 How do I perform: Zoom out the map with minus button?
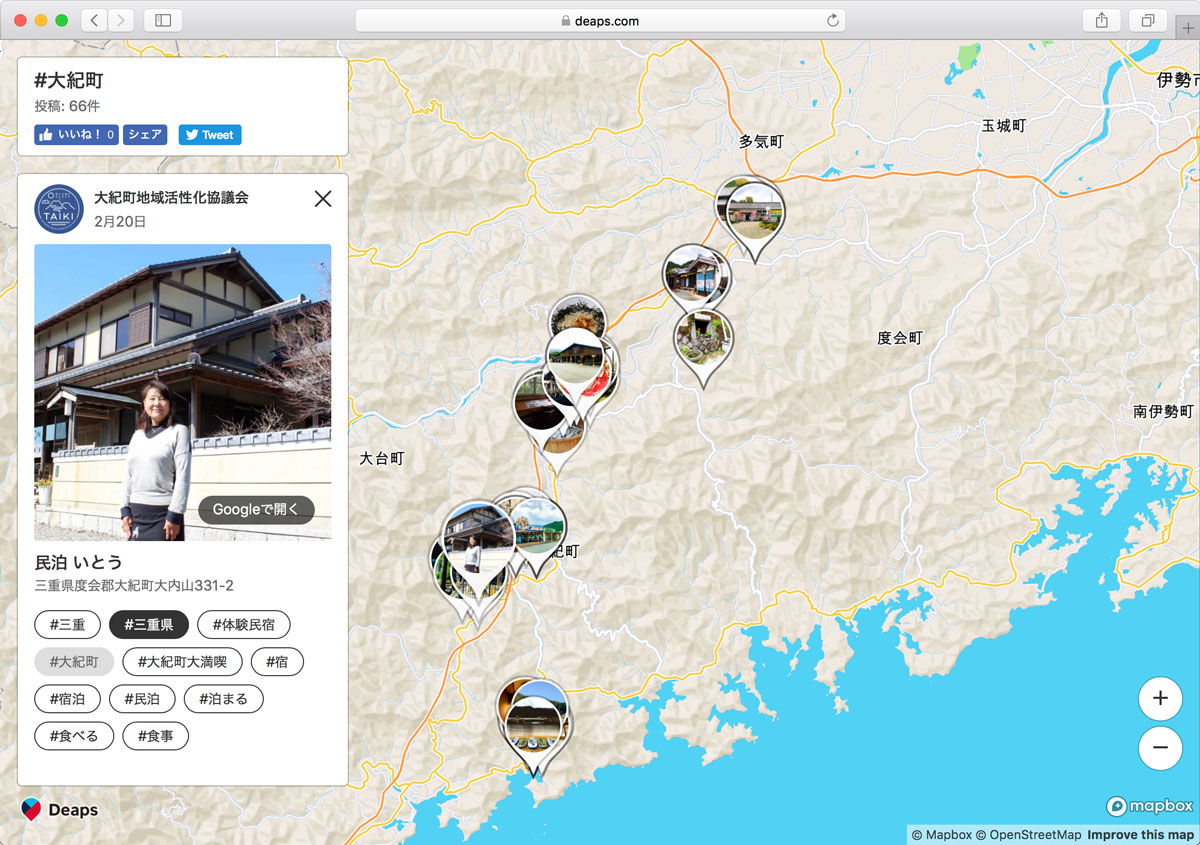pyautogui.click(x=1160, y=747)
